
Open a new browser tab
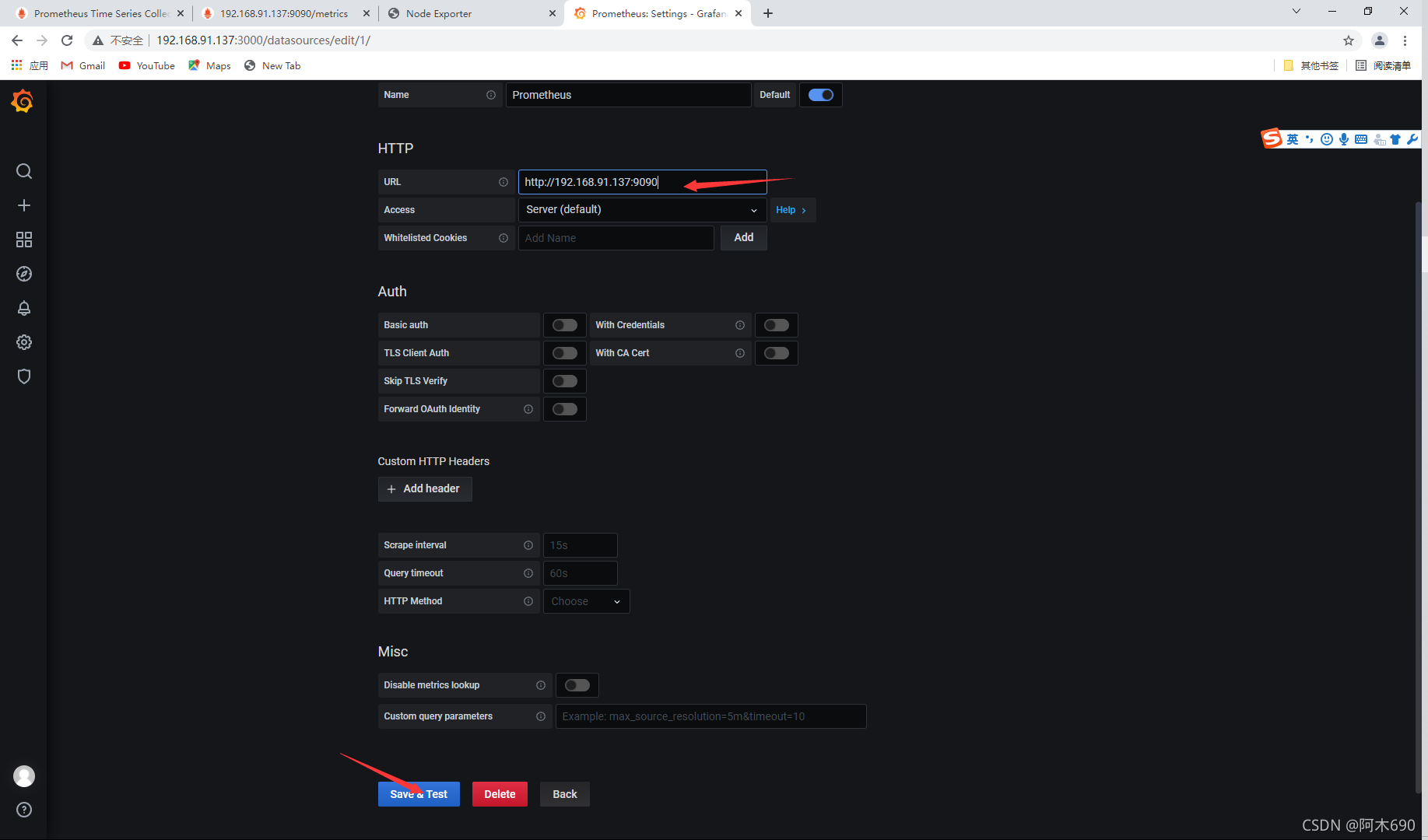(768, 13)
